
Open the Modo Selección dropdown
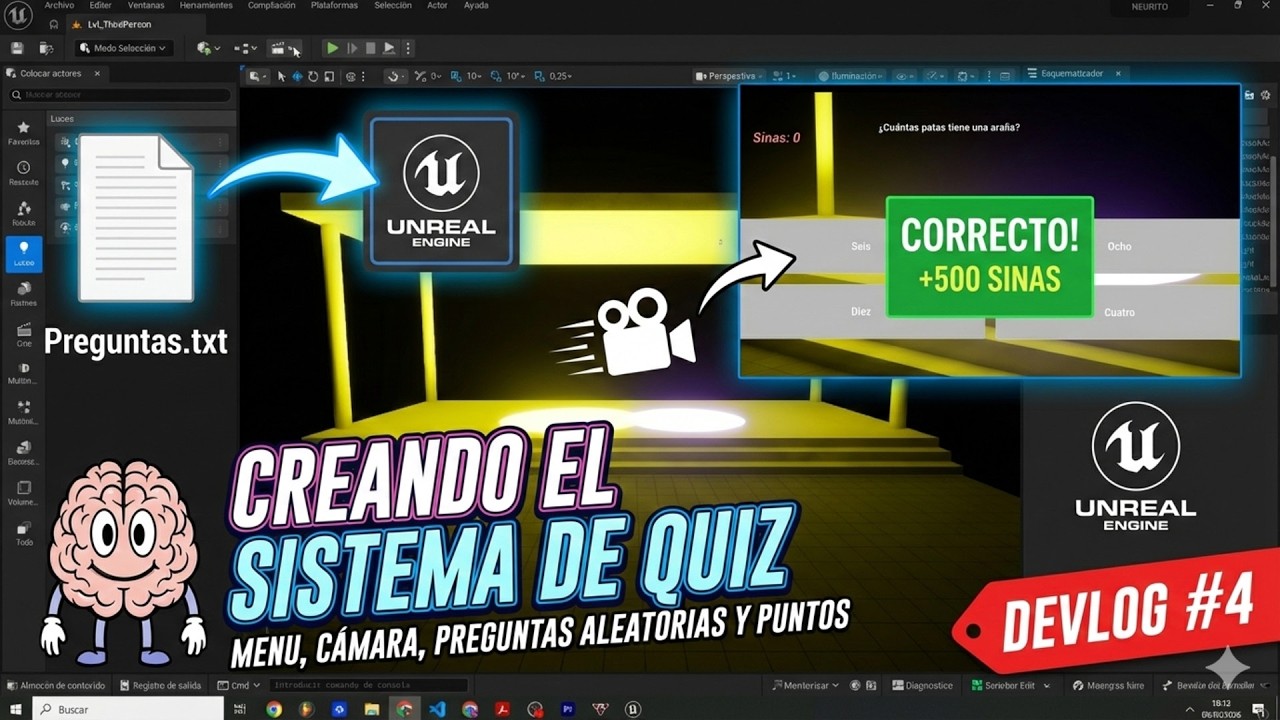click(x=123, y=48)
